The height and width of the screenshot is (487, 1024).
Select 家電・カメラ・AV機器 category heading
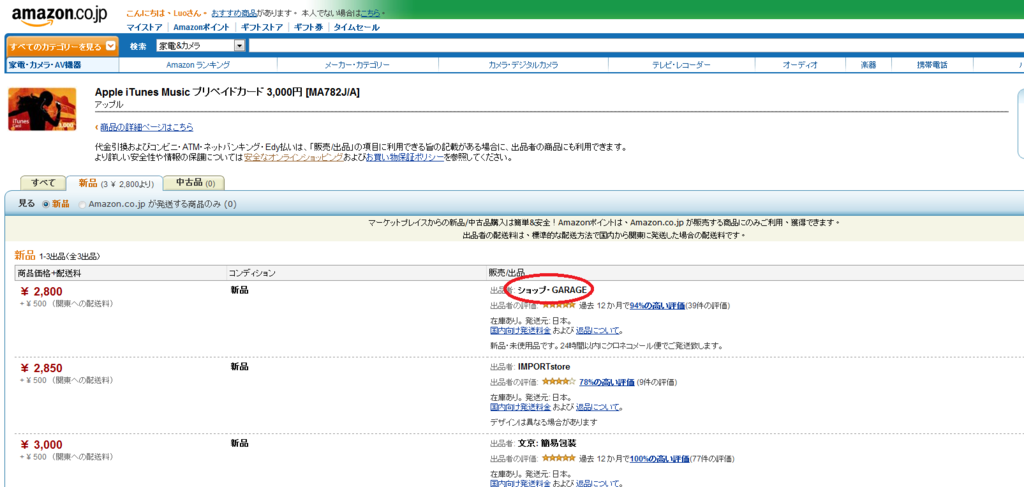click(44, 65)
